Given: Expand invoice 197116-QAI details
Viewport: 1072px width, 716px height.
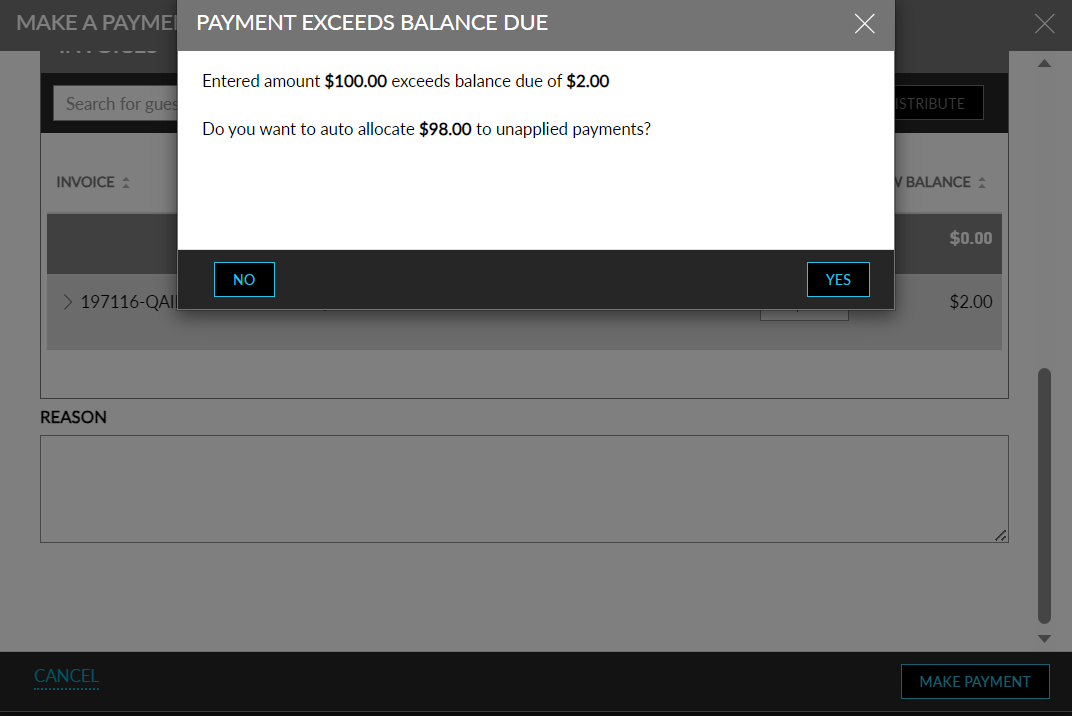Looking at the screenshot, I should [x=66, y=301].
